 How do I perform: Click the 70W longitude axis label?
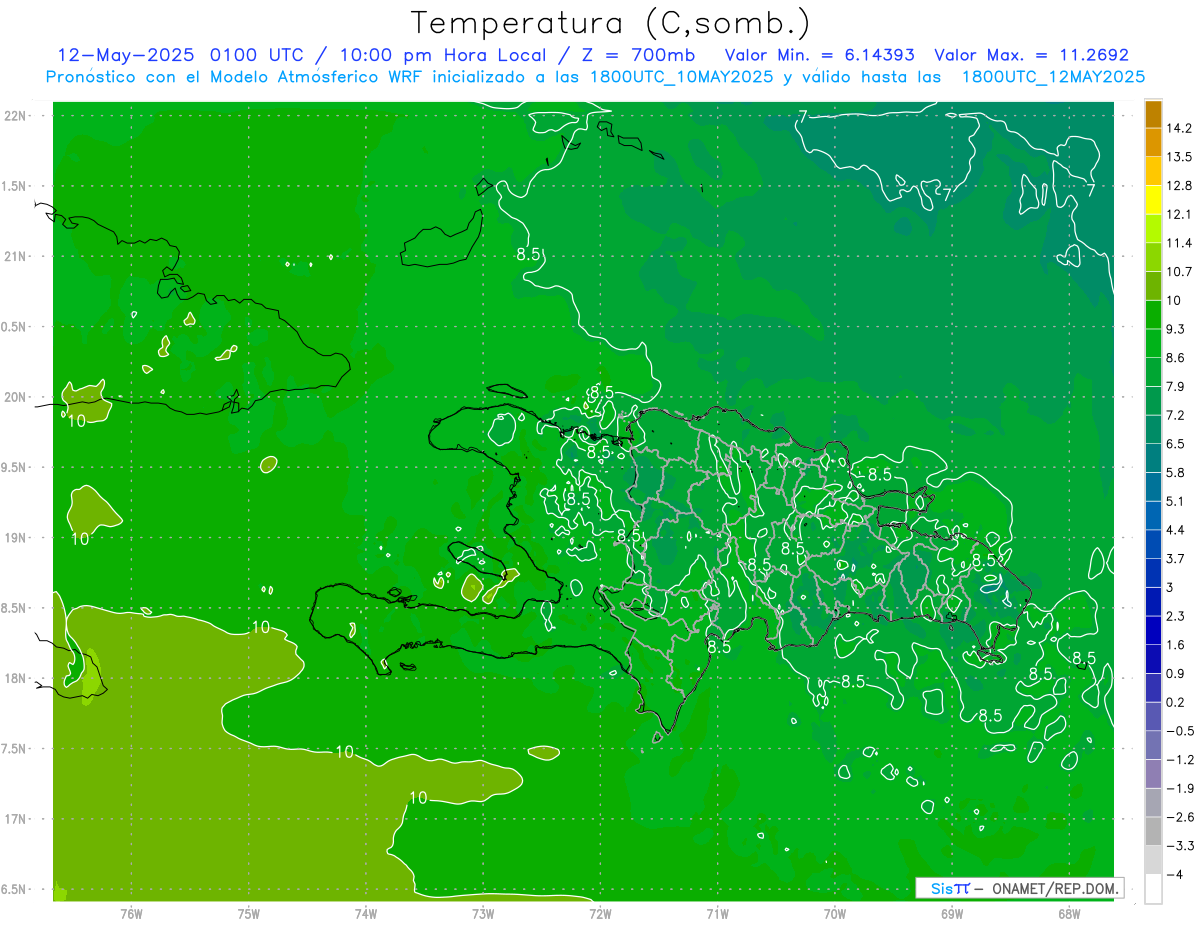(x=835, y=913)
